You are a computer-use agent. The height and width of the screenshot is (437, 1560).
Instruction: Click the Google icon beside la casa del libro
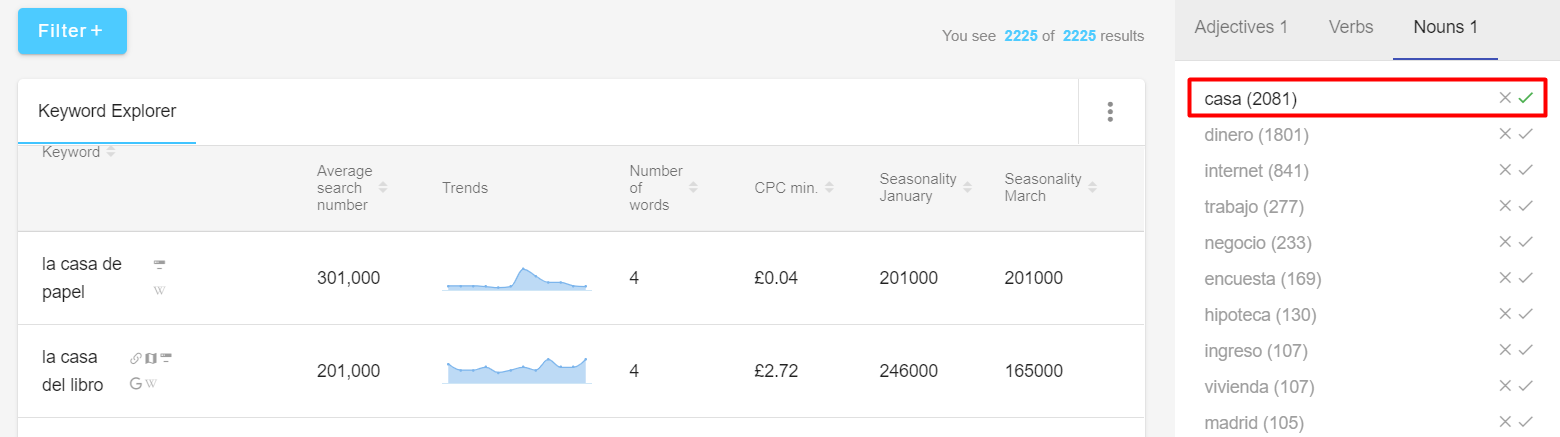point(136,383)
